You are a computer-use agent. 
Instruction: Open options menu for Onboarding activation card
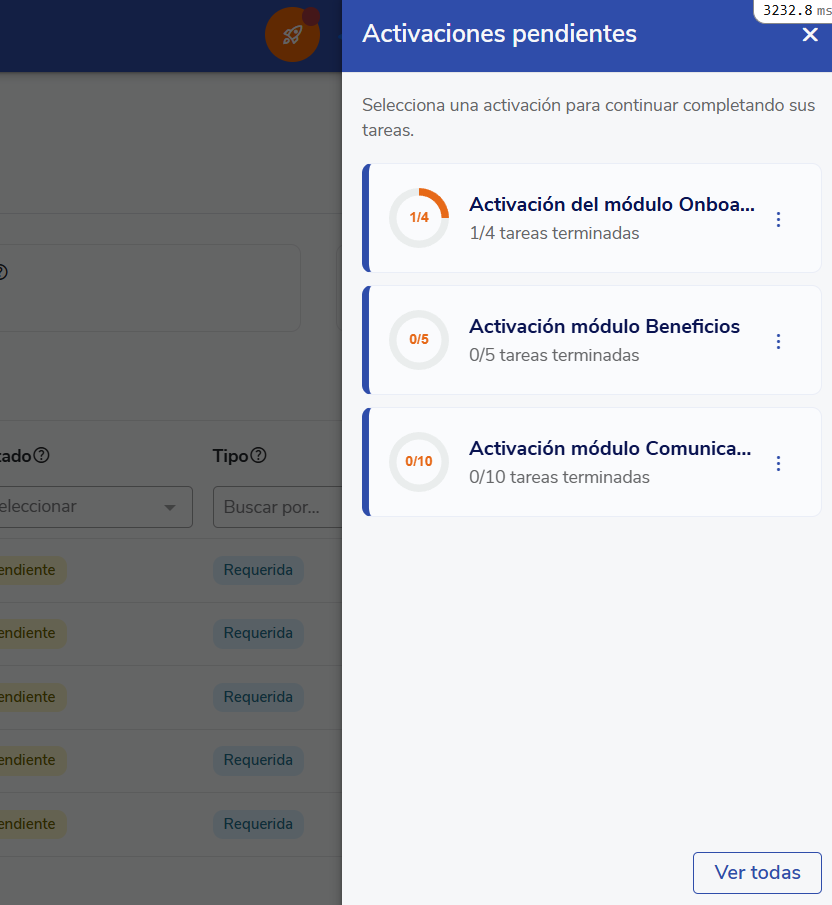[778, 218]
